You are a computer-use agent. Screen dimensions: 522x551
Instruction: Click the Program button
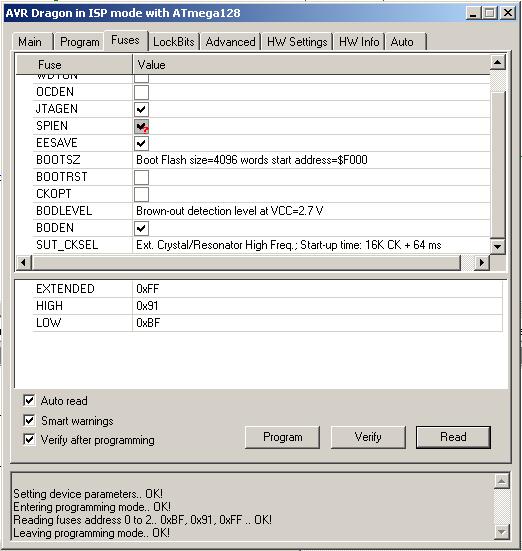click(283, 437)
